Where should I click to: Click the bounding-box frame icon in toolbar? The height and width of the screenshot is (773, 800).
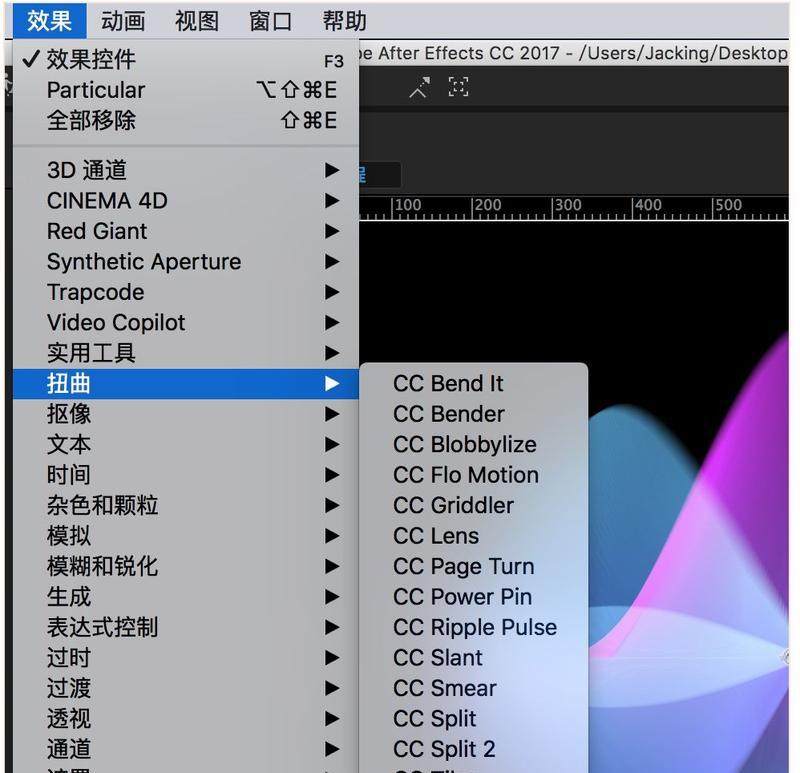[458, 87]
